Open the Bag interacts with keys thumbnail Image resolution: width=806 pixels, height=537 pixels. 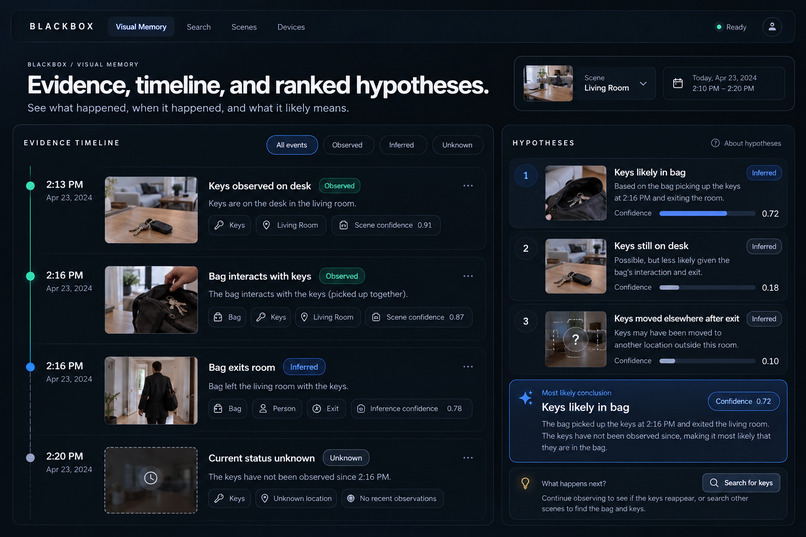point(151,300)
